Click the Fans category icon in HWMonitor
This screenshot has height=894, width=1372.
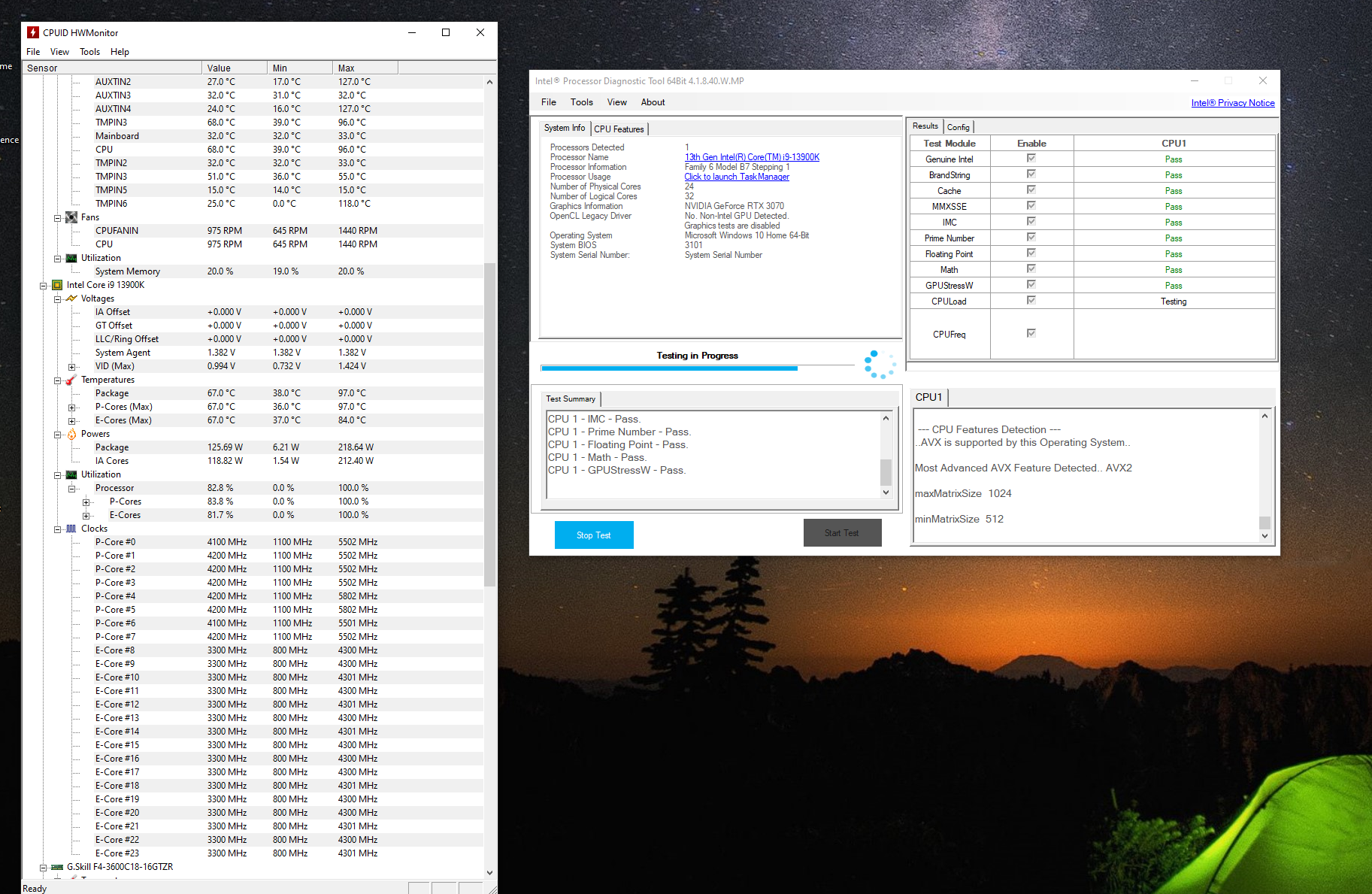point(71,217)
